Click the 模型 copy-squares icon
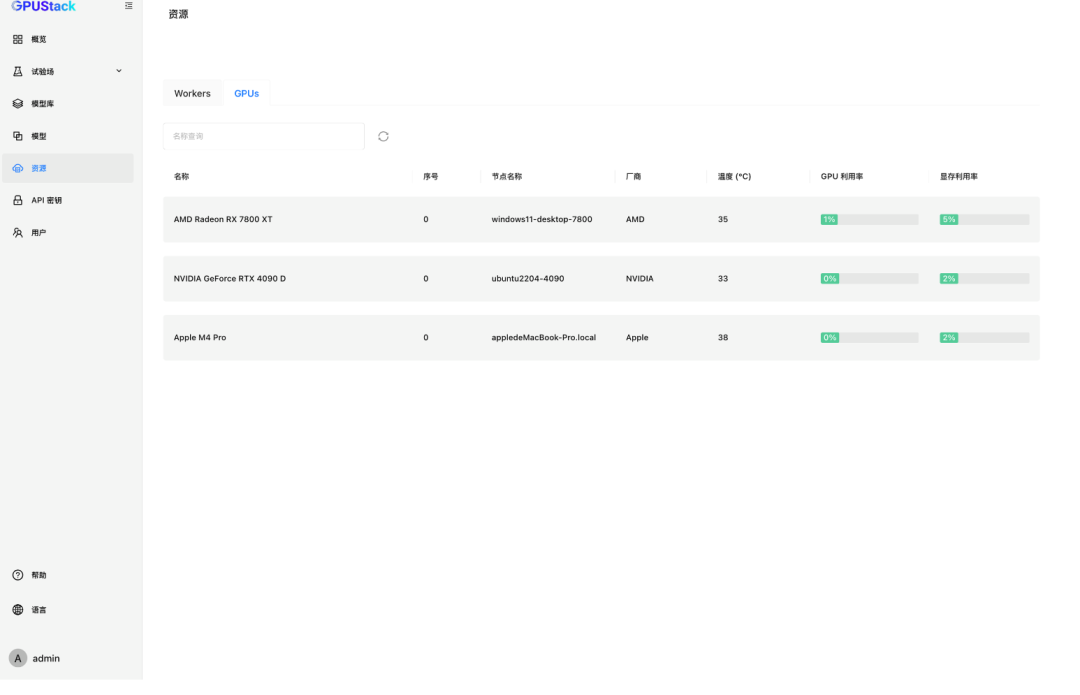Viewport: 1080px width, 695px height. click(x=18, y=136)
